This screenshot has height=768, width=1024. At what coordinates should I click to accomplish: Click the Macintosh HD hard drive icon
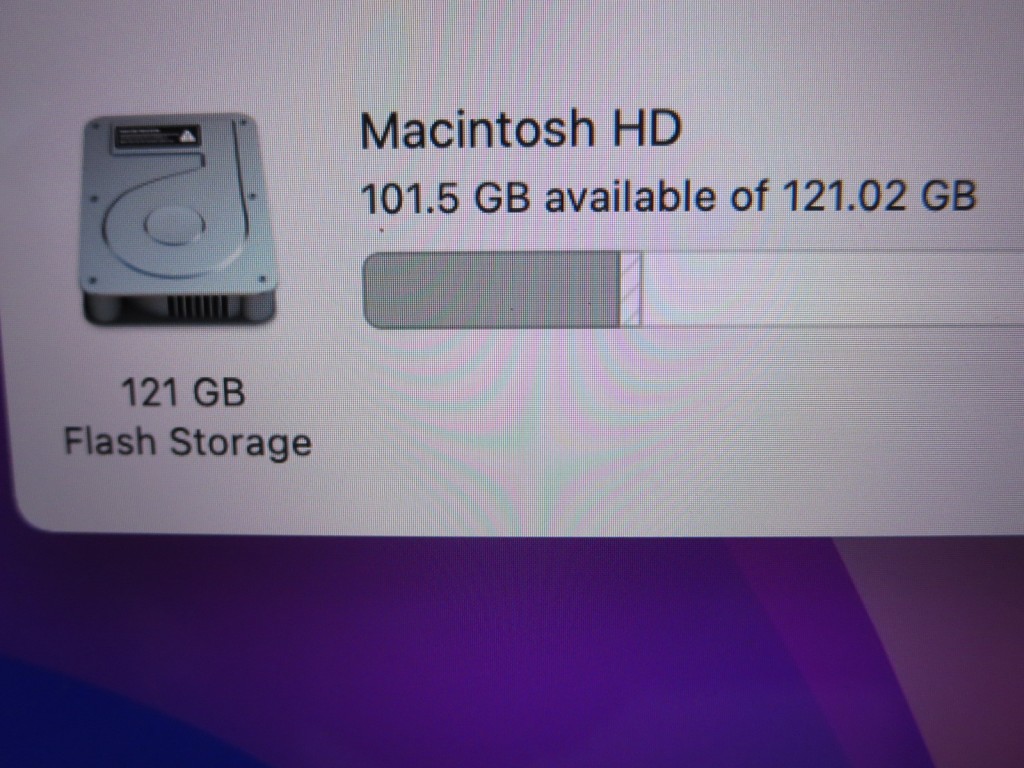pyautogui.click(x=178, y=219)
